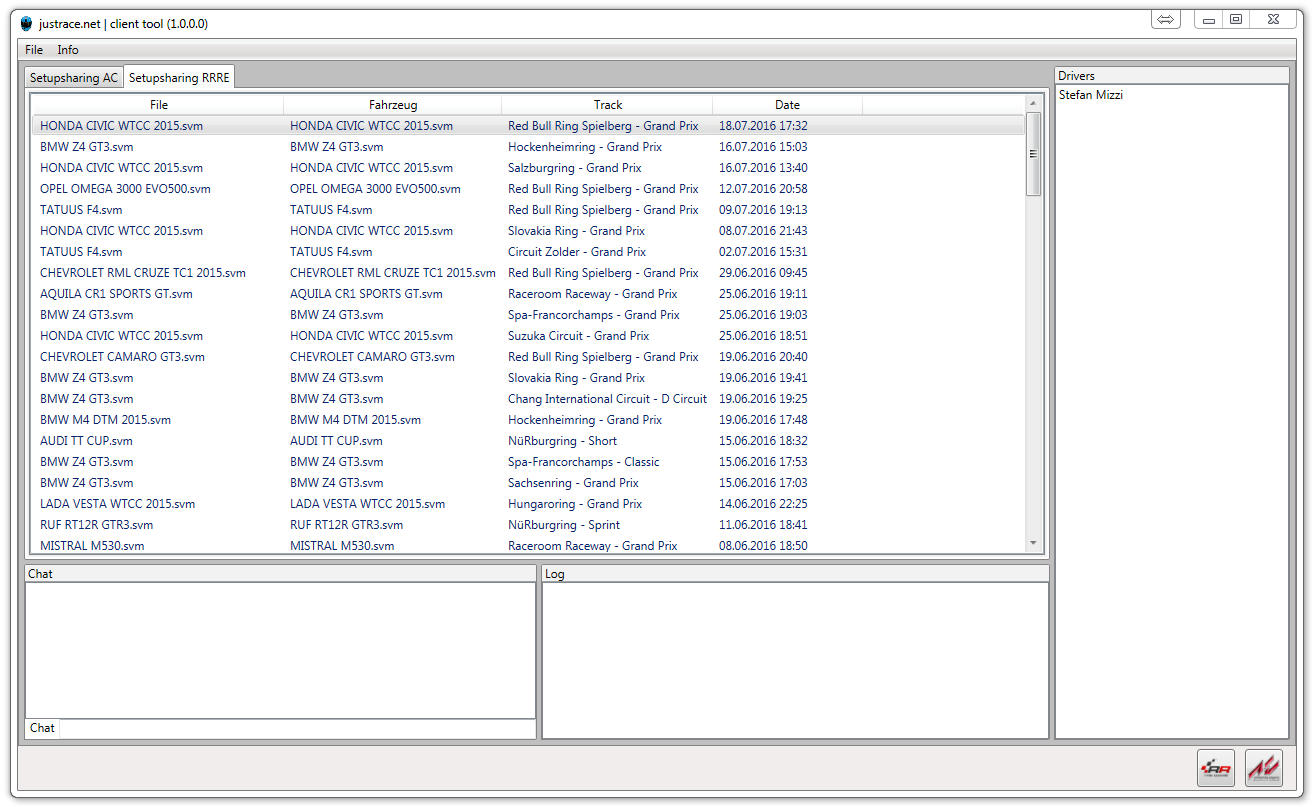1312x807 pixels.
Task: Switch to the Setupsharing AC tab
Action: coord(73,77)
